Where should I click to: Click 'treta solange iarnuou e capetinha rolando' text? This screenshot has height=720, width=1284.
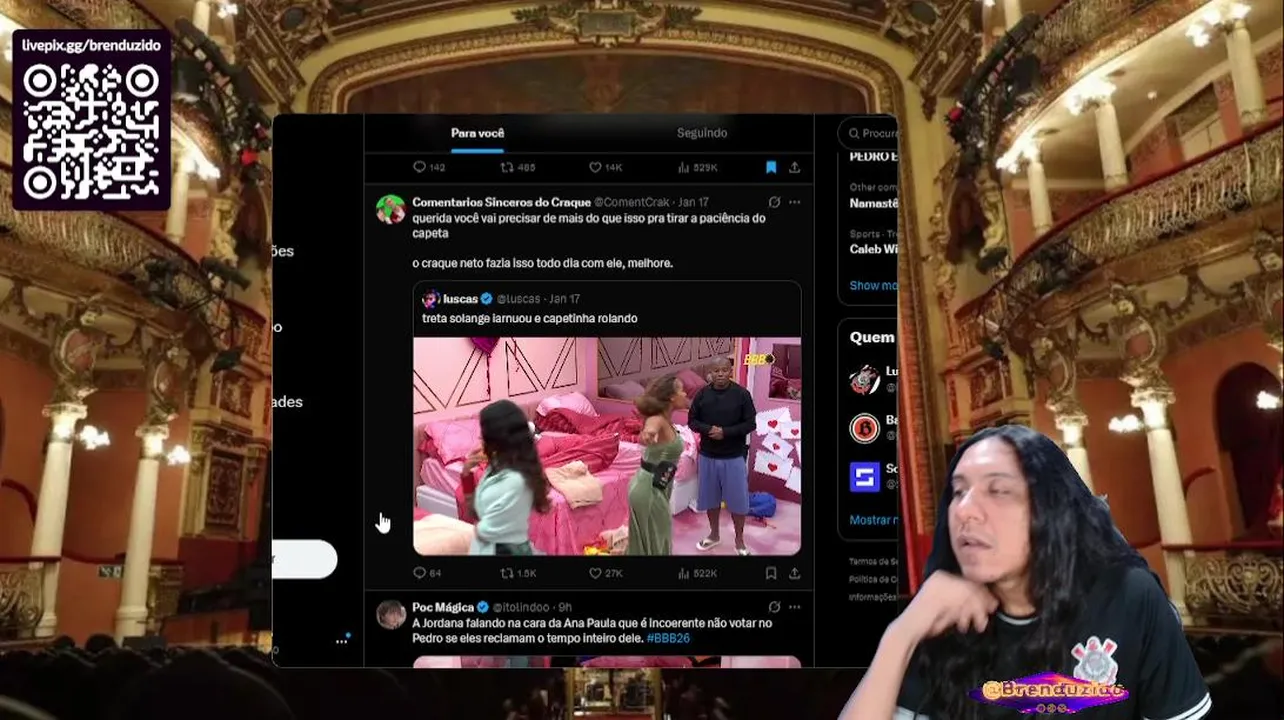click(529, 318)
